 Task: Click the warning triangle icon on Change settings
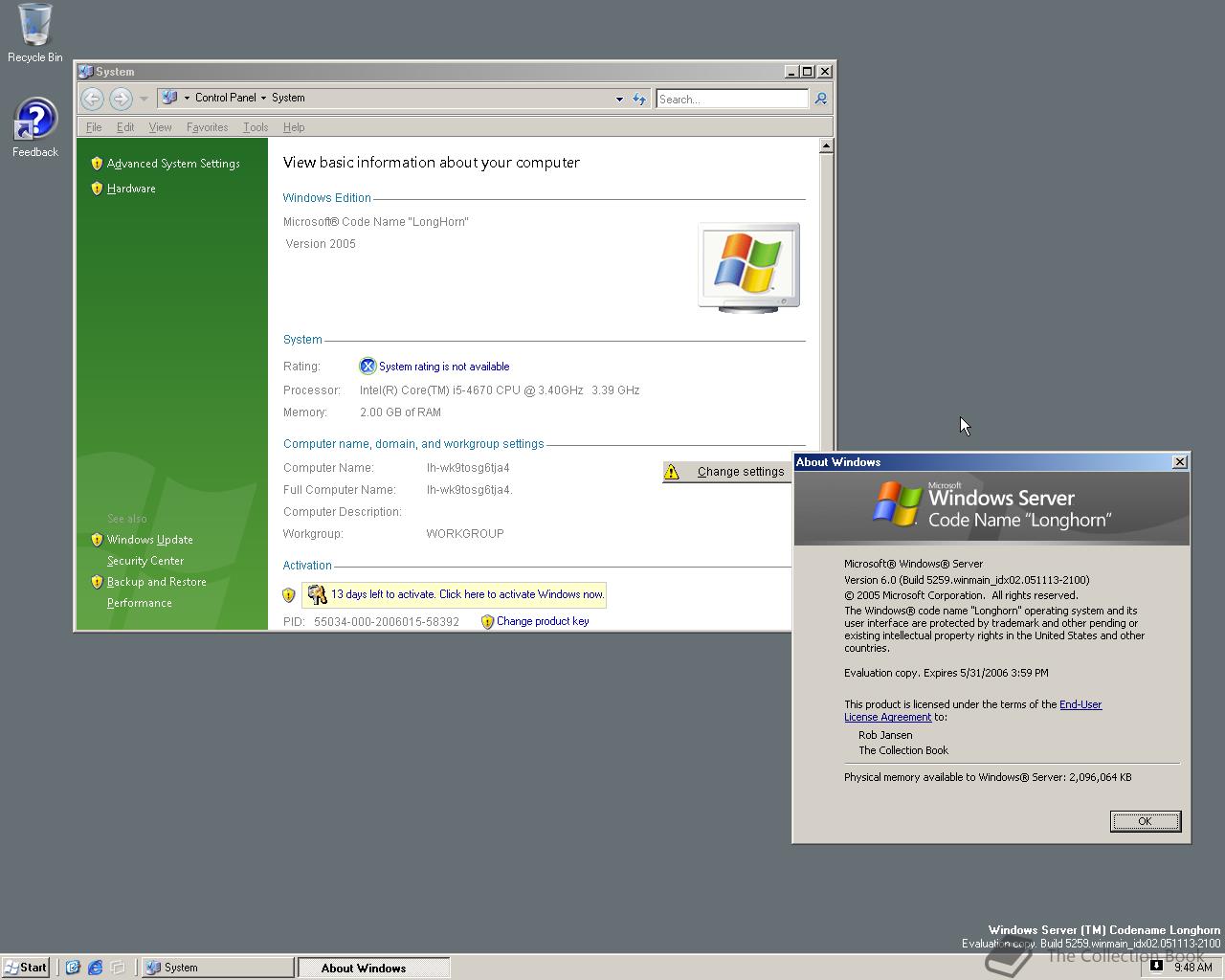(x=672, y=472)
